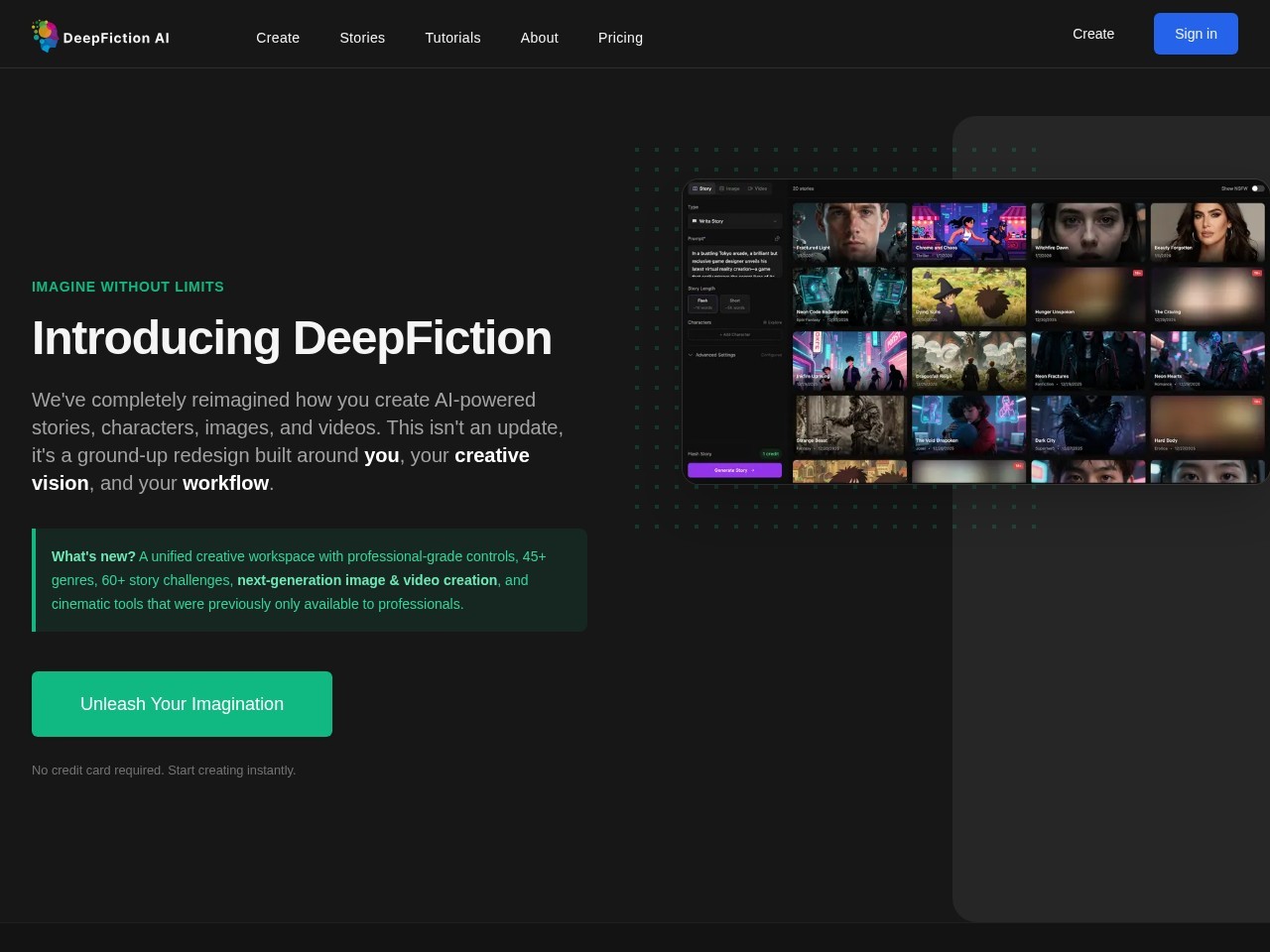Image resolution: width=1270 pixels, height=952 pixels.
Task: Open Create in the main navigation beside Stories
Action: coord(278,38)
